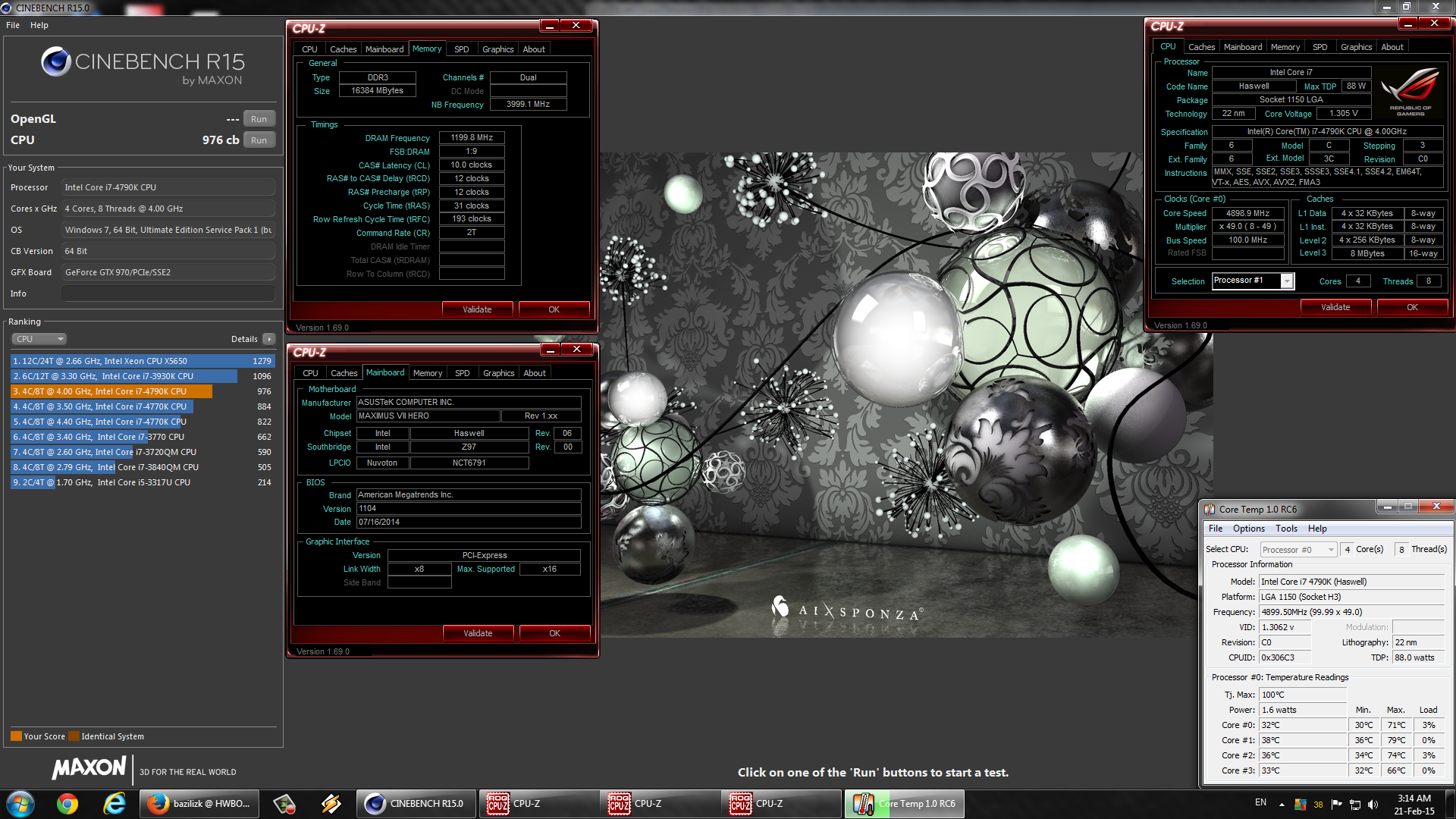Run the CPU benchmark
Image resolution: width=1456 pixels, height=819 pixels.
259,140
